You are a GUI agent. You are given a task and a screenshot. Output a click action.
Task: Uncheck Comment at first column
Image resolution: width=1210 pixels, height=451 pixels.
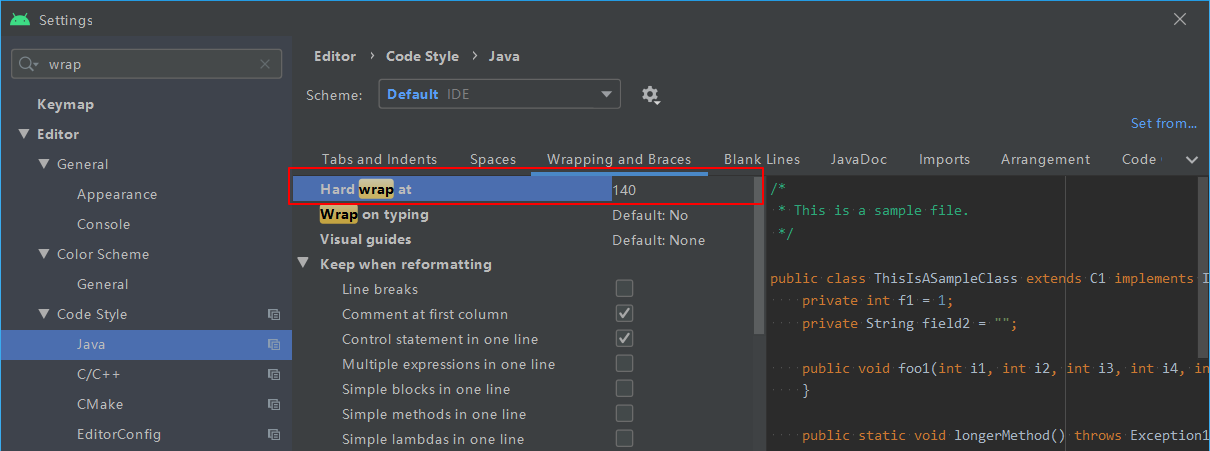click(x=624, y=314)
